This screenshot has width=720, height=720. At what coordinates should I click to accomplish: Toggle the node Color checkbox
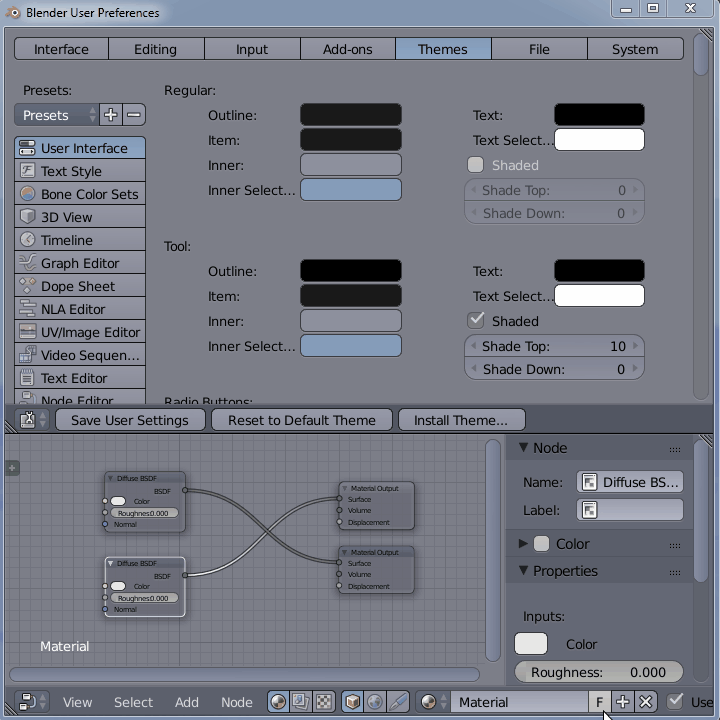point(541,544)
